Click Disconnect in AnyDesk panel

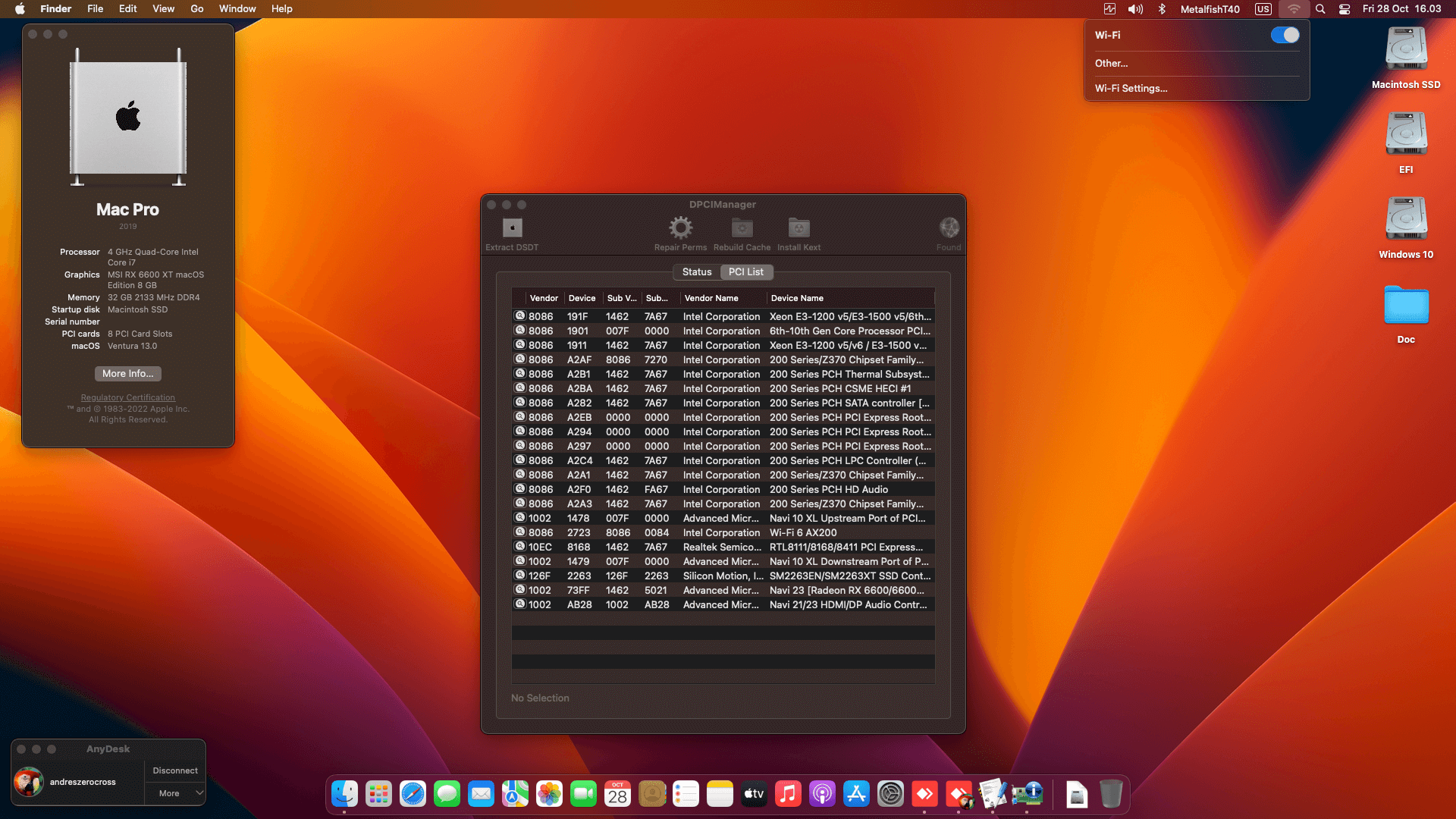(x=175, y=770)
